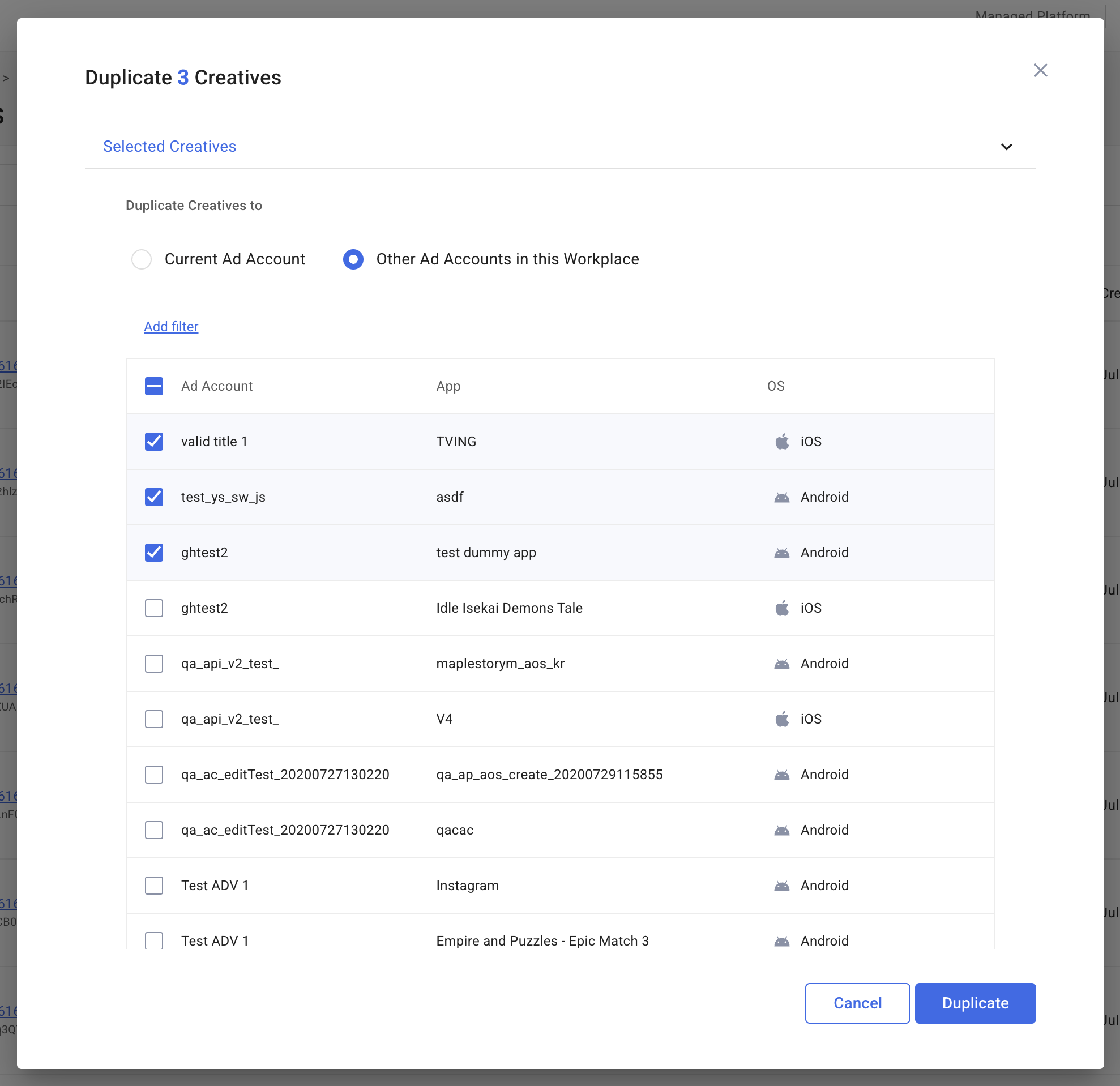Uncheck the test_ys_sw_js account
1120x1086 pixels.
(153, 497)
